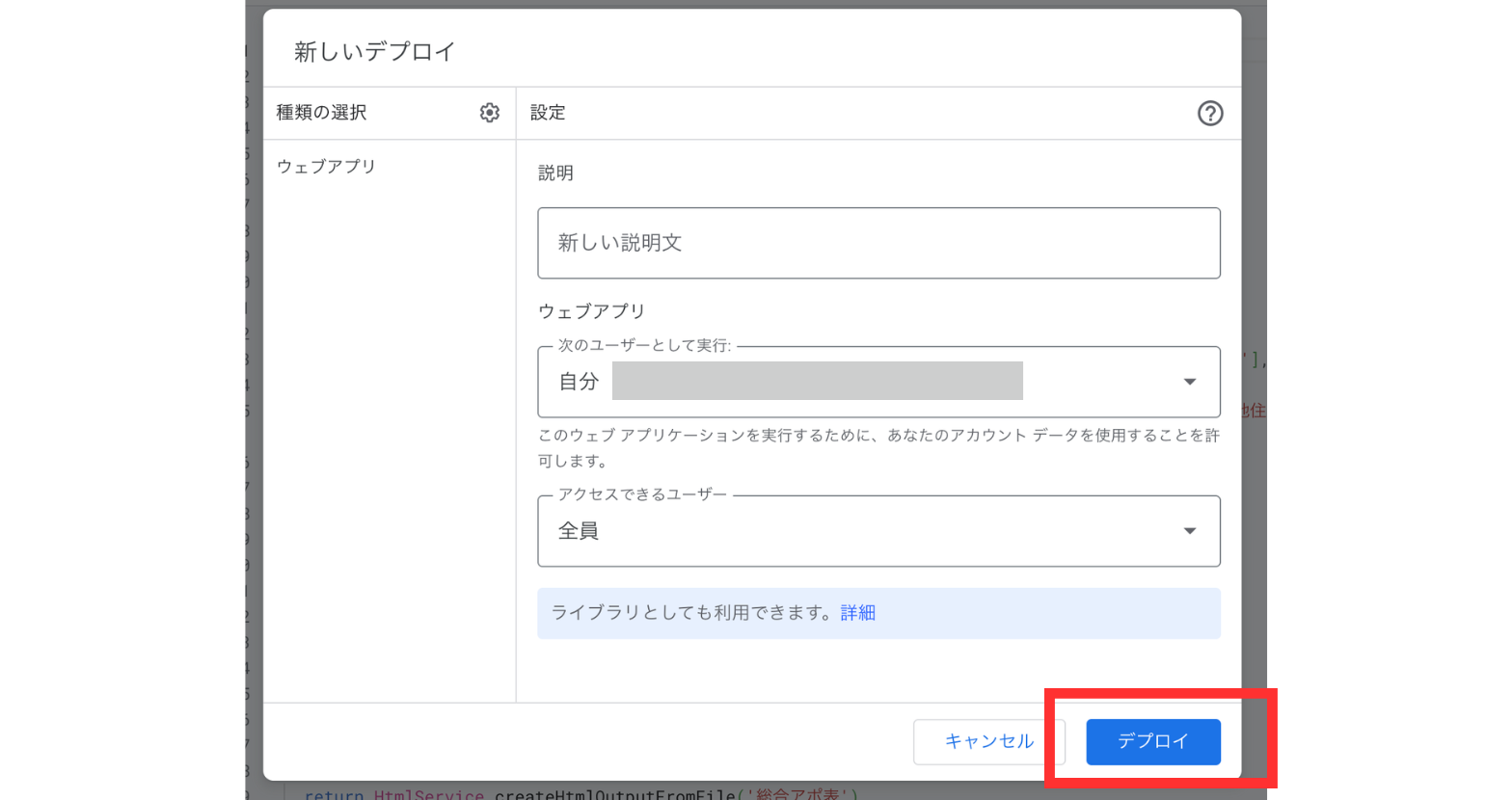Click the ライブラリとしても利用できます text

pyautogui.click(x=692, y=613)
